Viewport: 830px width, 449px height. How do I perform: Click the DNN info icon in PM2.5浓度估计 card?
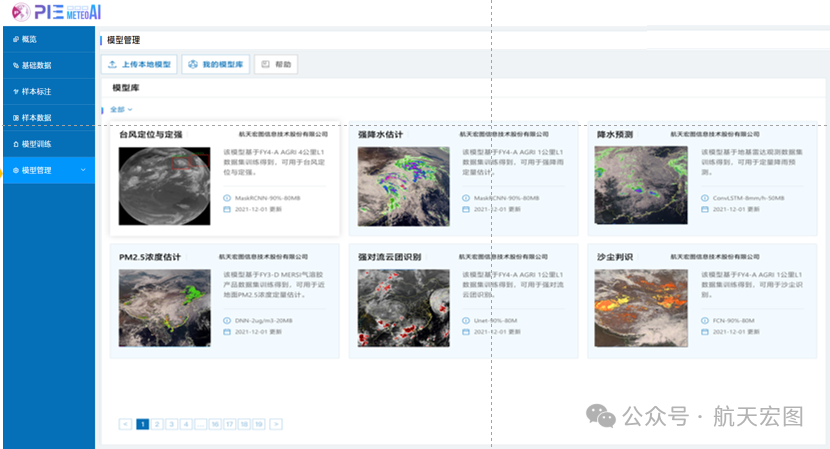click(x=227, y=321)
